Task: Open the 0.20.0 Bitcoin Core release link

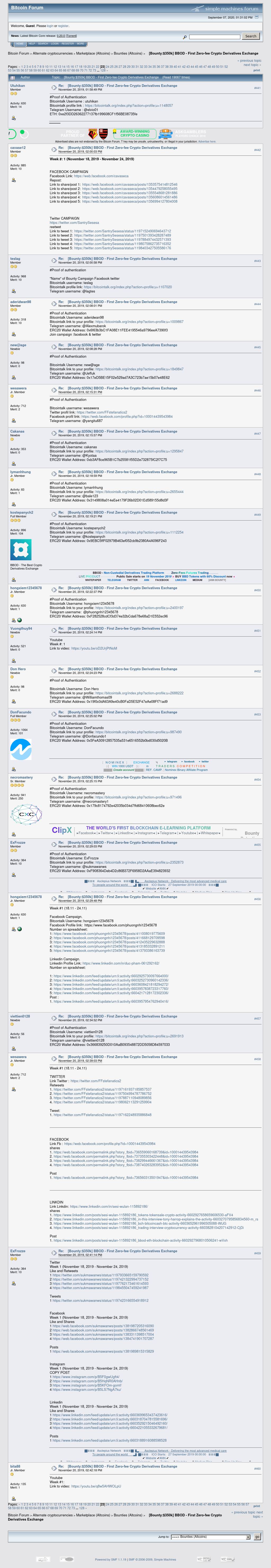Action: [x=61, y=36]
